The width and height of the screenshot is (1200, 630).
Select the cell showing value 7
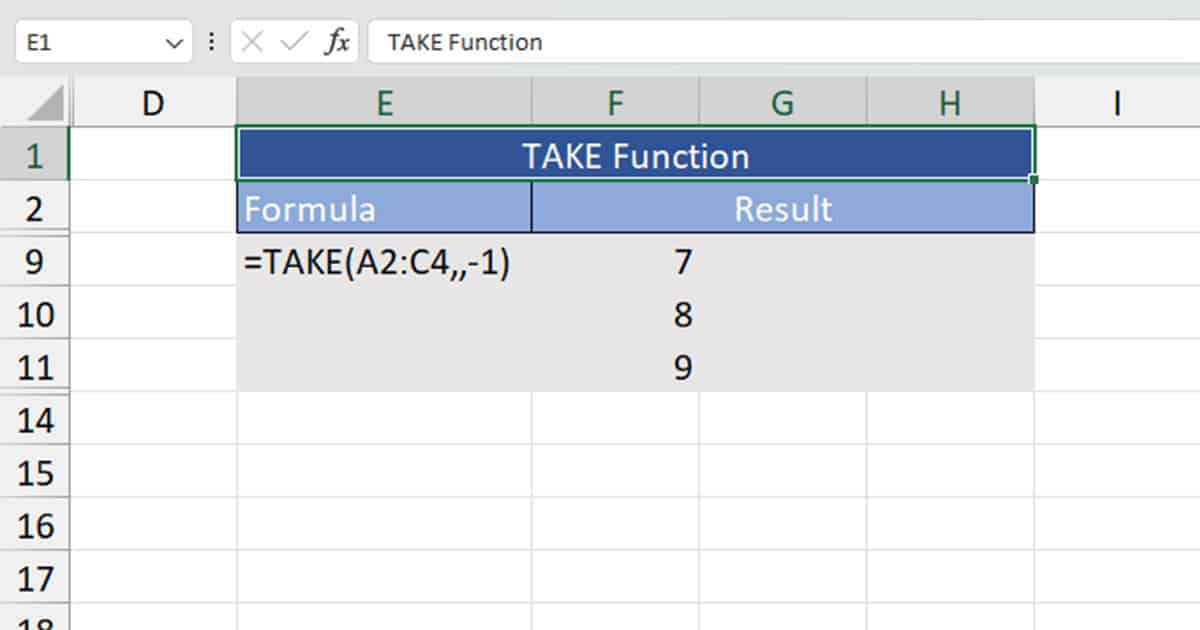[681, 261]
